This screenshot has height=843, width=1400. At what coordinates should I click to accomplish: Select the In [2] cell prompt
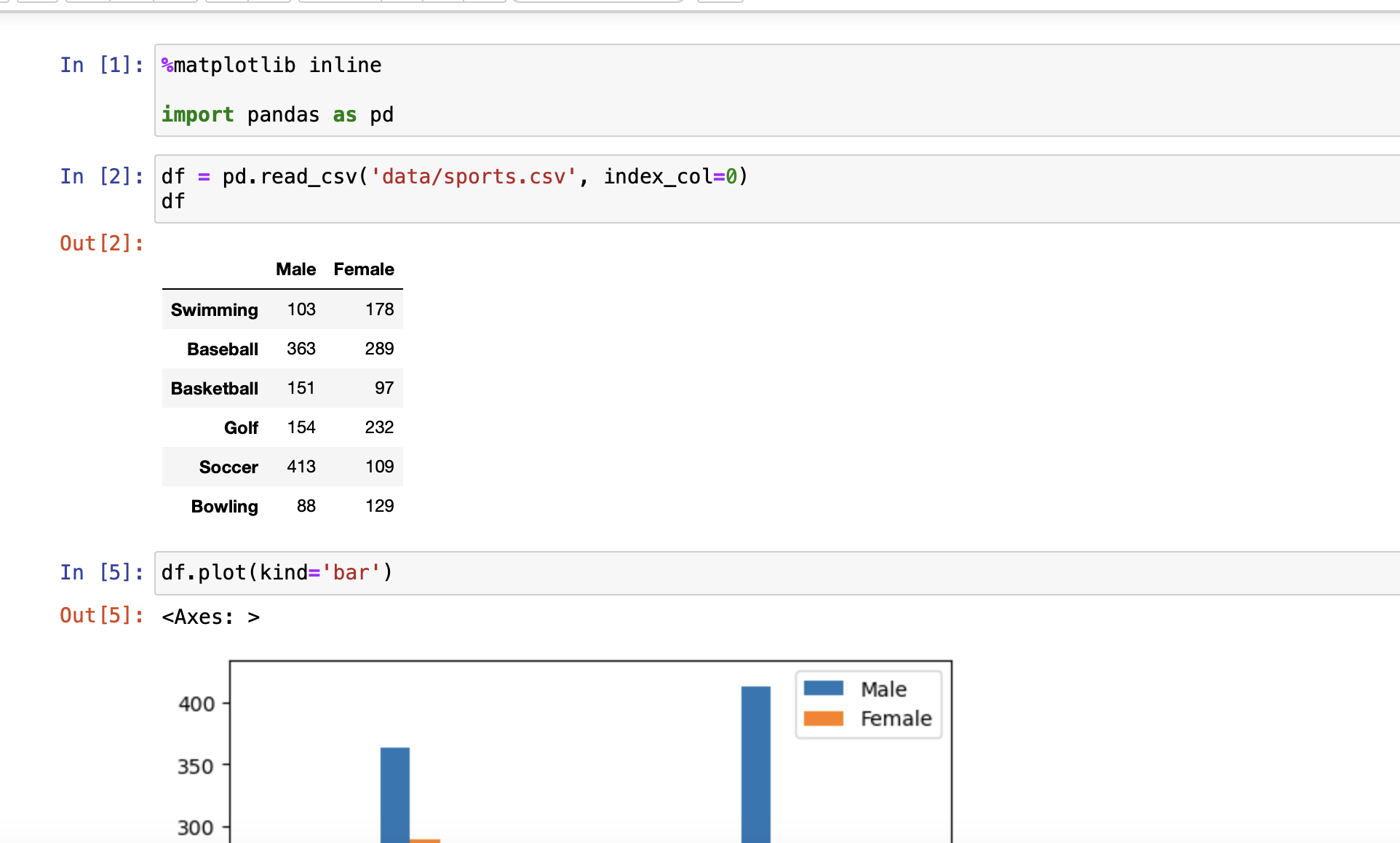click(101, 176)
